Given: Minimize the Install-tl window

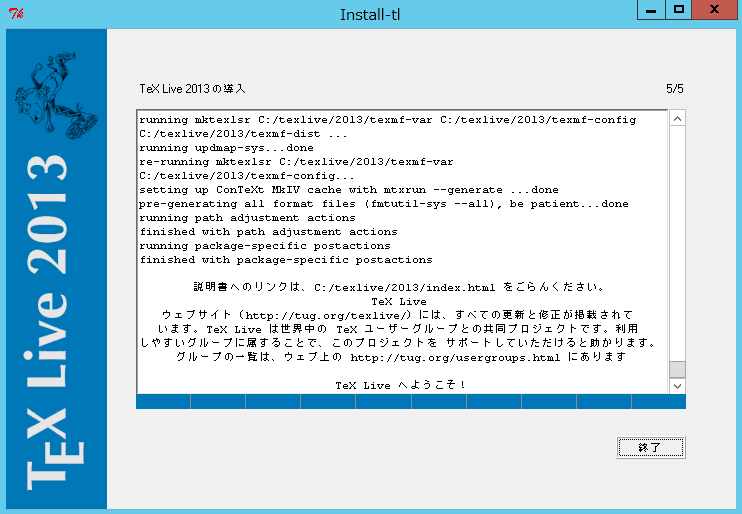Looking at the screenshot, I should click(650, 9).
